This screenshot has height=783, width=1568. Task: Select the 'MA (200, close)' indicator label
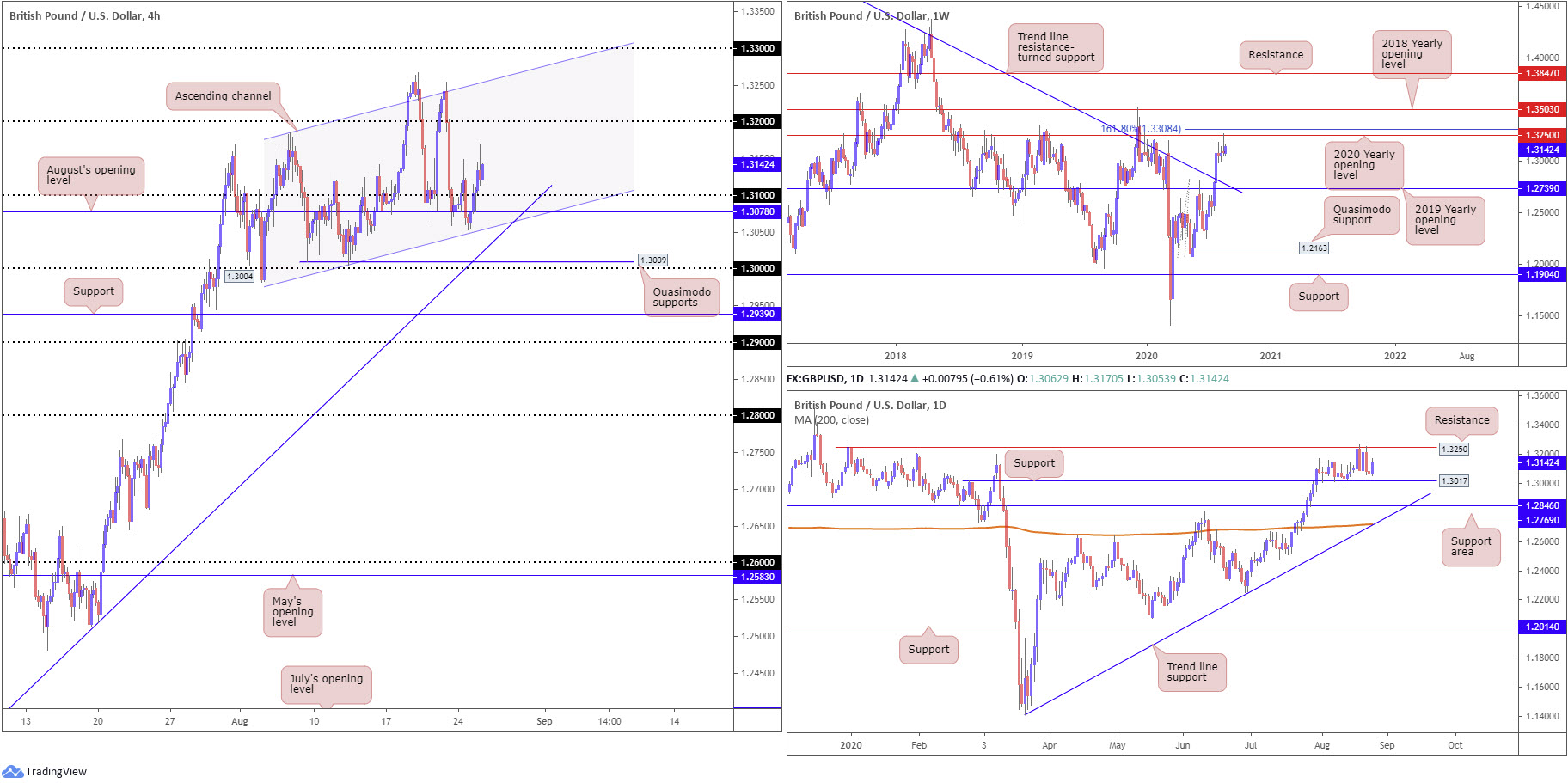tap(831, 420)
